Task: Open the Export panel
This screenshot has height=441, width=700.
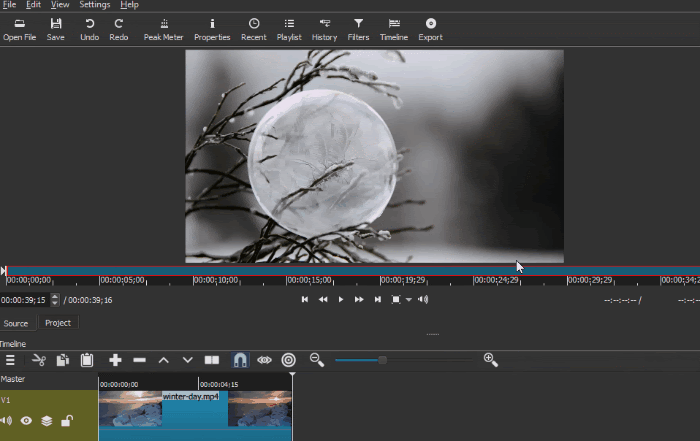Action: (430, 28)
